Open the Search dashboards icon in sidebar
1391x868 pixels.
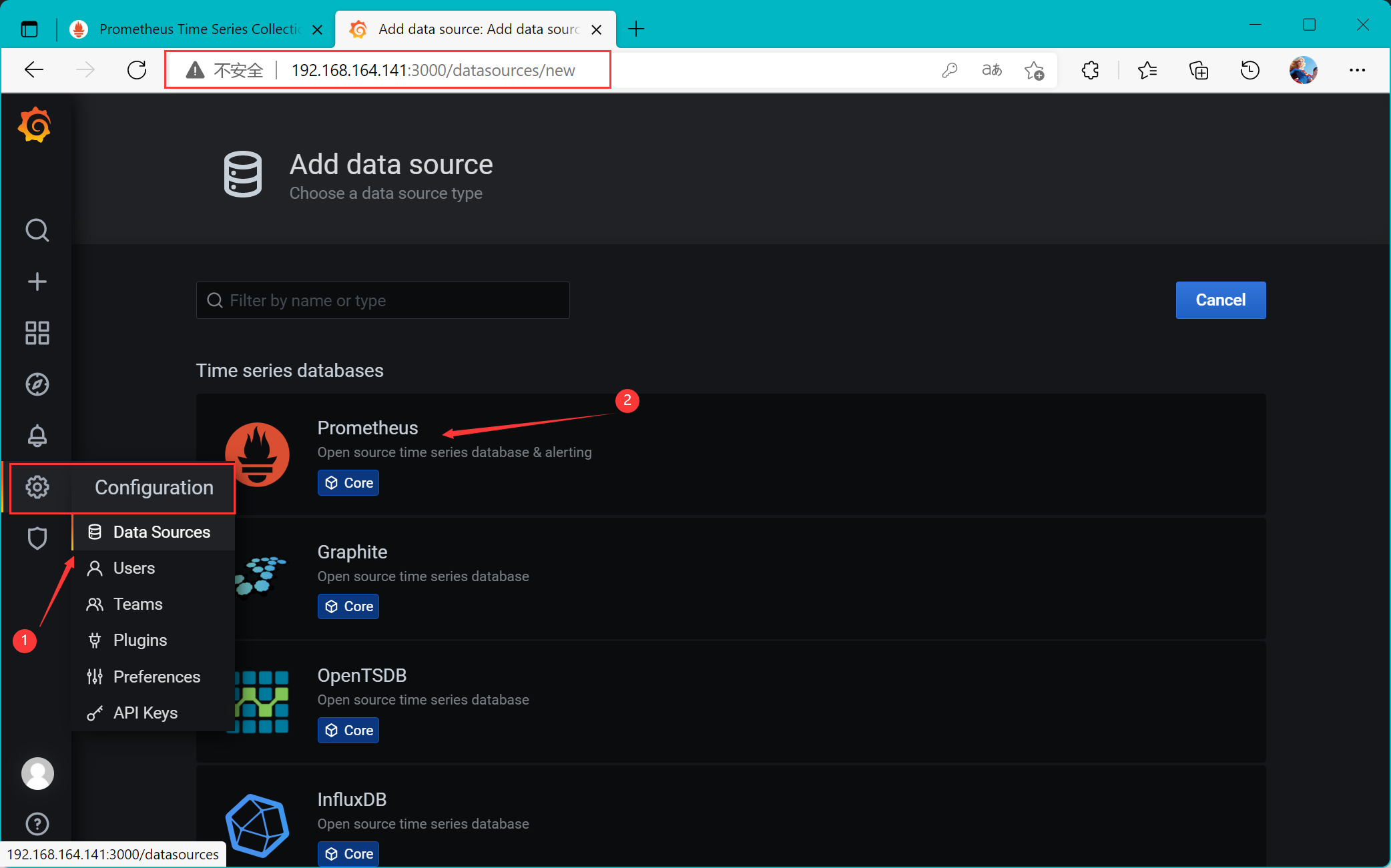click(x=37, y=230)
